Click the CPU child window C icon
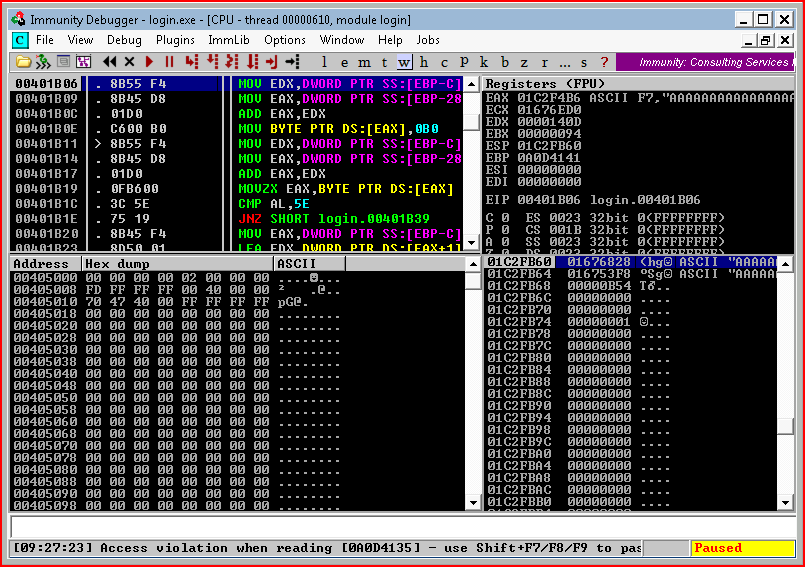This screenshot has width=805, height=567. click(20, 40)
